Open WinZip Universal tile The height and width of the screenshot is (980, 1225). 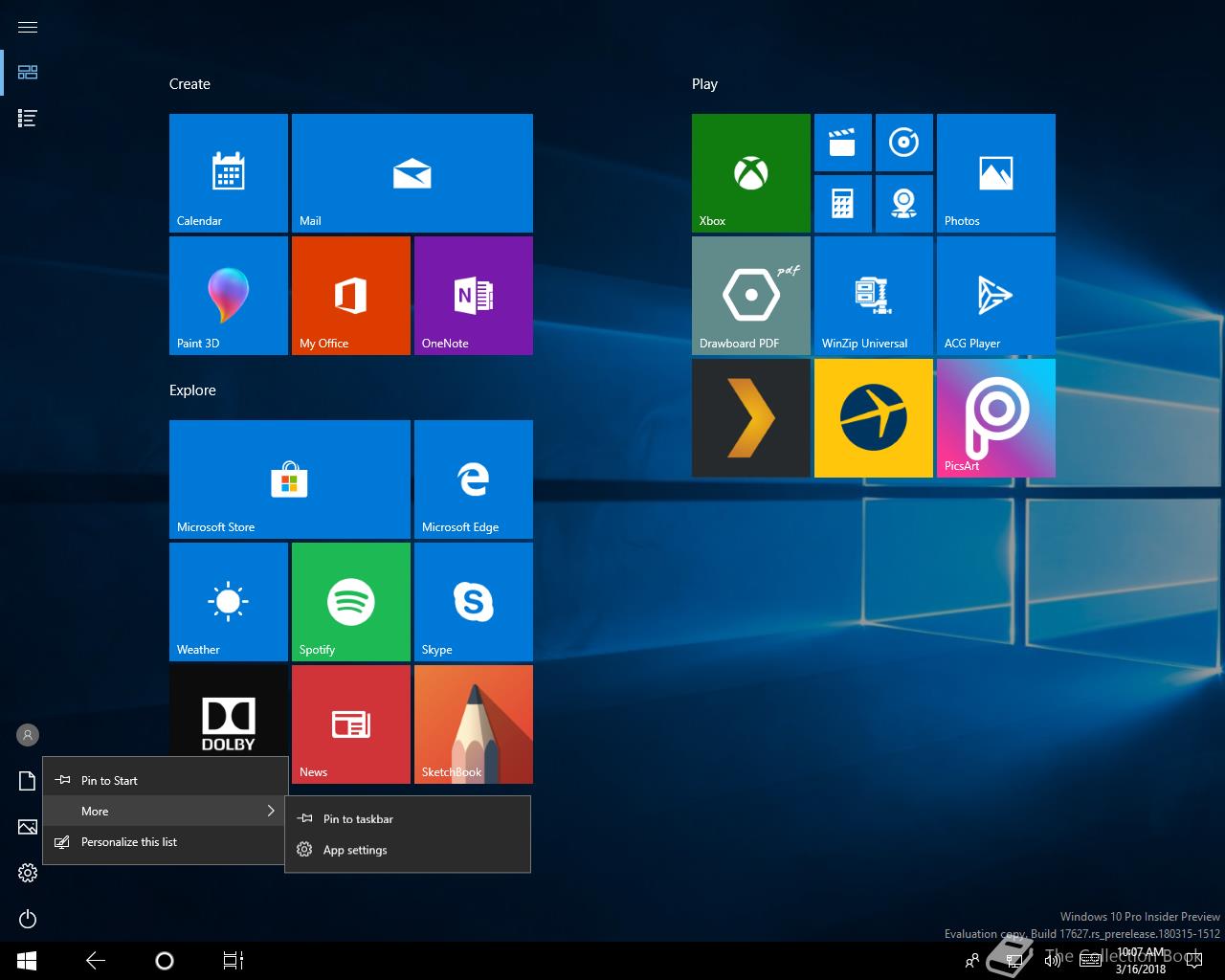(x=874, y=296)
